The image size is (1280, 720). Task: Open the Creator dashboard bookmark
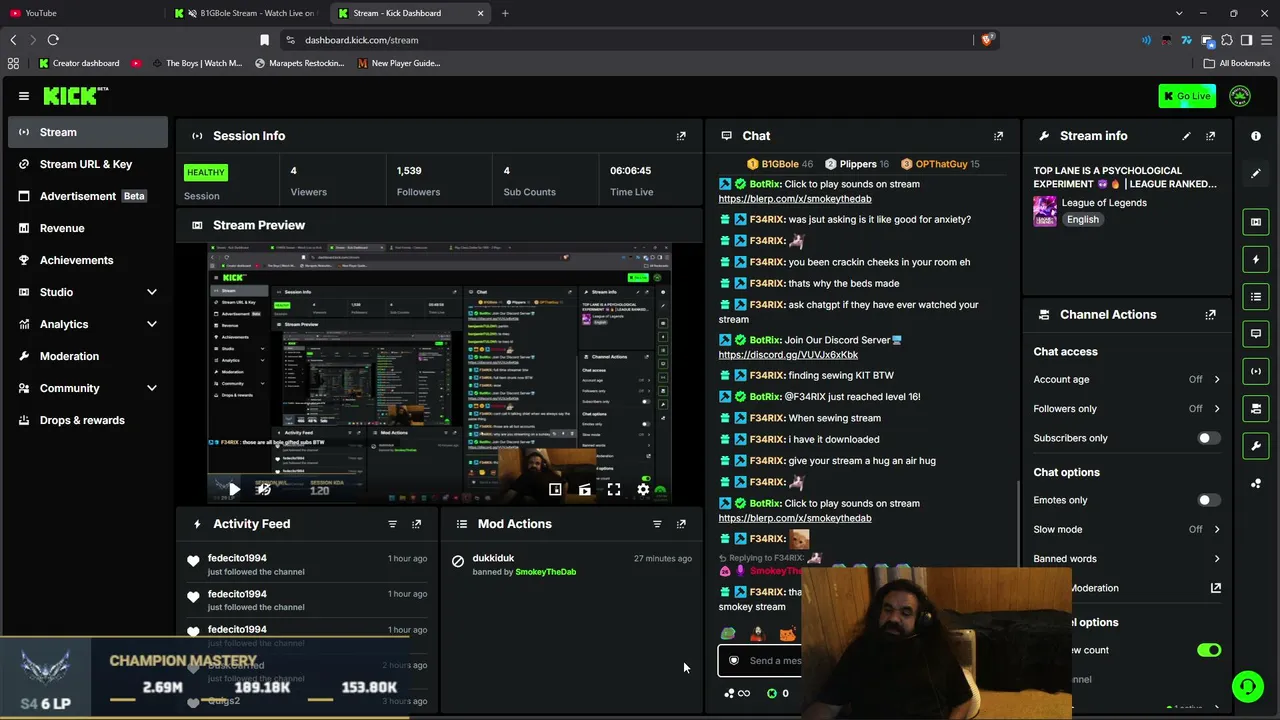click(79, 63)
